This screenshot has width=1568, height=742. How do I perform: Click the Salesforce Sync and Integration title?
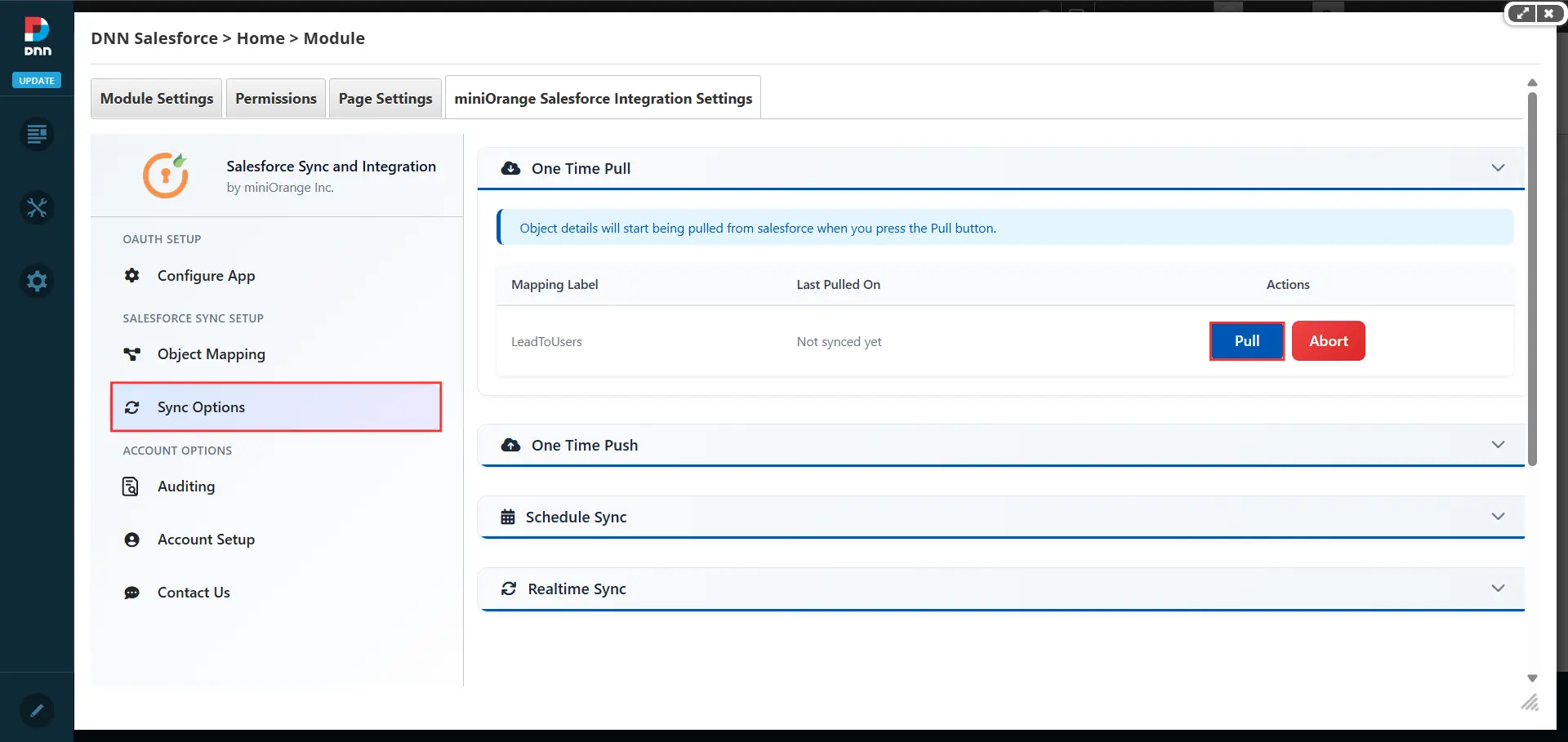coord(331,166)
